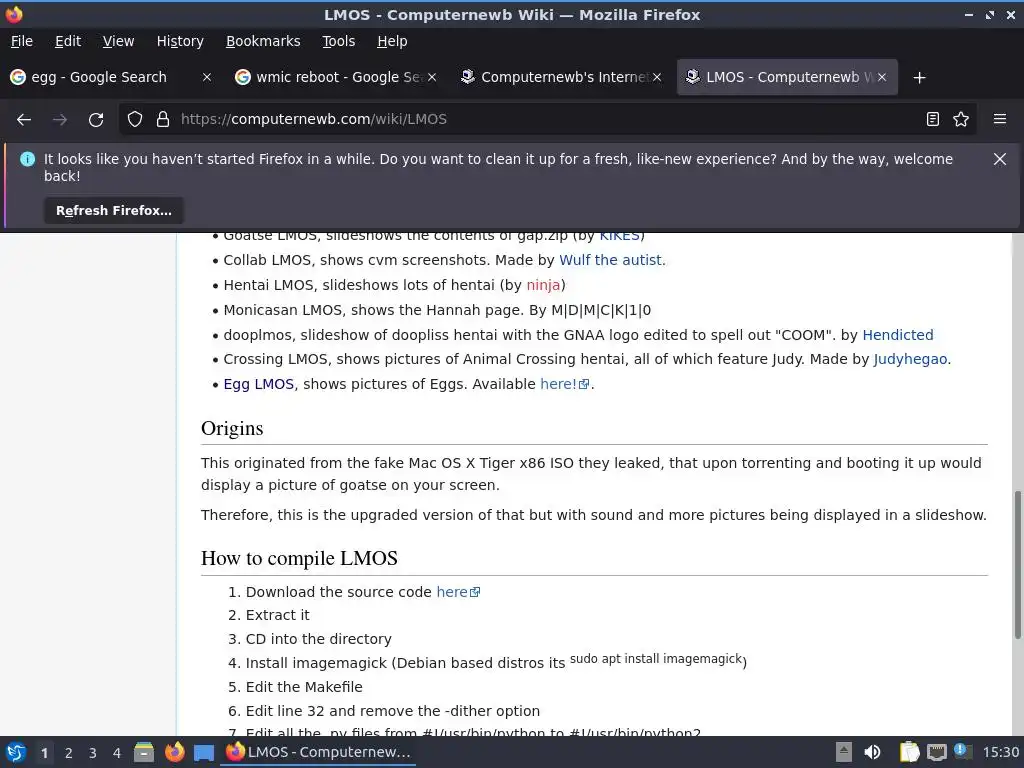Viewport: 1024px width, 768px height.
Task: Click the Origins section heading
Action: coord(232,428)
